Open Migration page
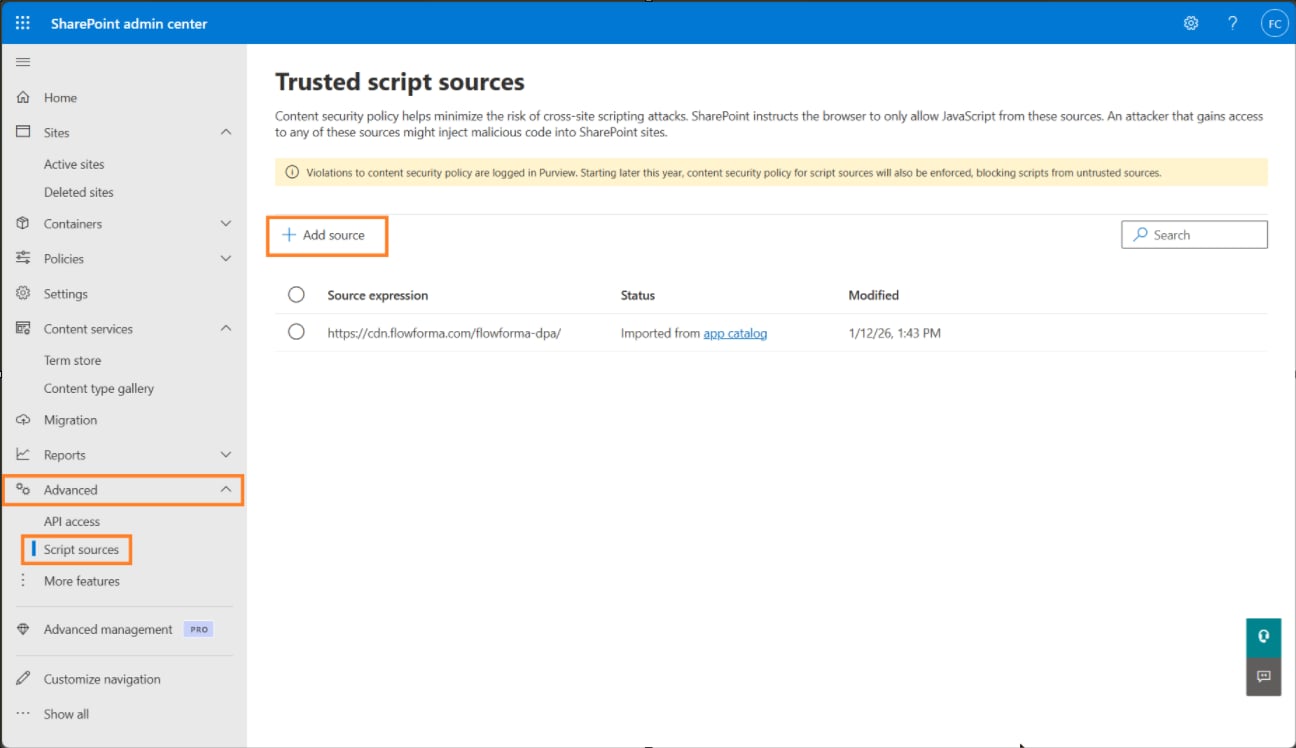1296x748 pixels. tap(70, 420)
